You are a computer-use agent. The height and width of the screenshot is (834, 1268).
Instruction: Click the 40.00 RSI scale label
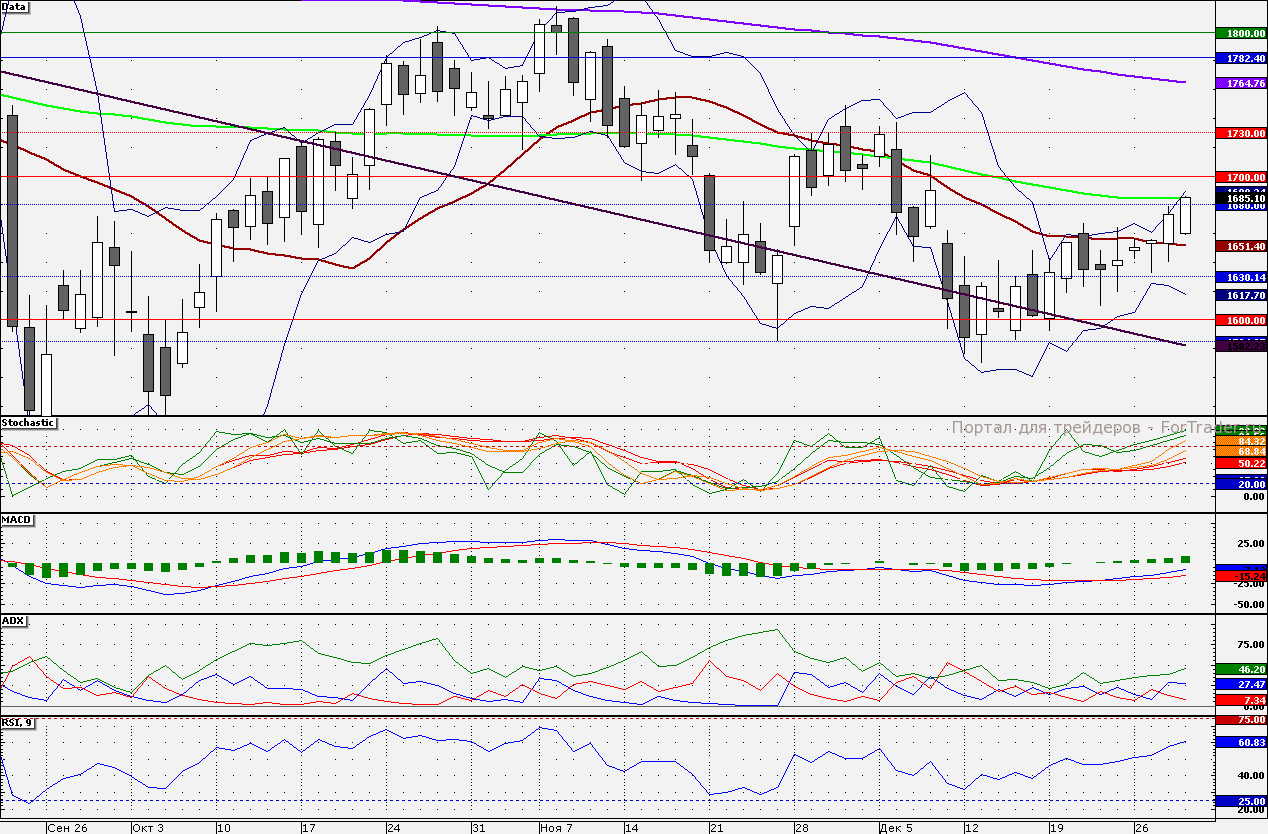tap(1250, 776)
